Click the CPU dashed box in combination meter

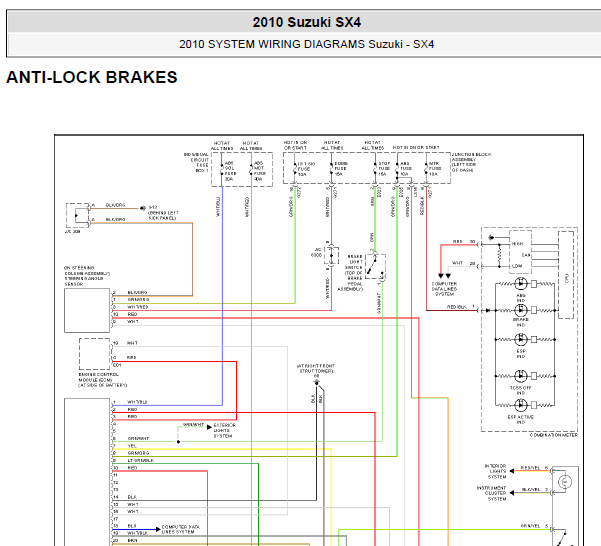pyautogui.click(x=566, y=275)
